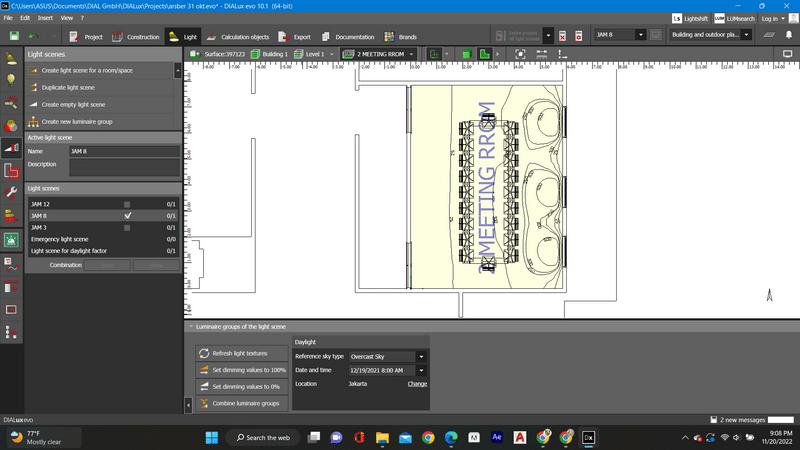Click the save project icon
Viewport: 800px width, 450px height.
coord(14,36)
